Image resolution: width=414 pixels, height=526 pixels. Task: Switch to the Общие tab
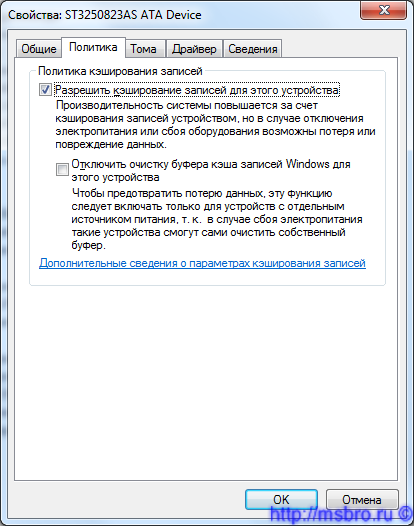coord(39,49)
